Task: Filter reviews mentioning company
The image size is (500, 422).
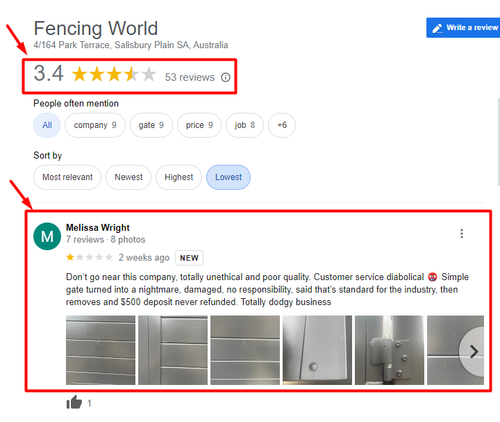Action: coord(95,125)
